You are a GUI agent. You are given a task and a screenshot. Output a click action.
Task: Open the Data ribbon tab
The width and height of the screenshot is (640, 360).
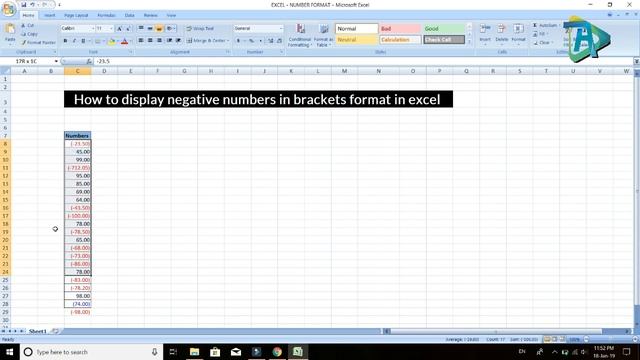pyautogui.click(x=129, y=16)
